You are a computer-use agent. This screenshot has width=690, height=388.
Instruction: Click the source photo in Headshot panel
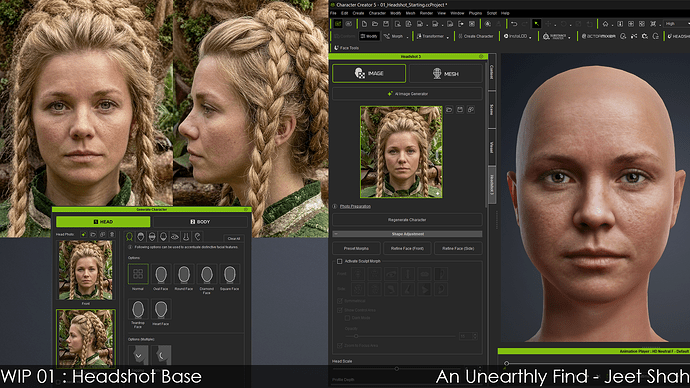coord(401,152)
